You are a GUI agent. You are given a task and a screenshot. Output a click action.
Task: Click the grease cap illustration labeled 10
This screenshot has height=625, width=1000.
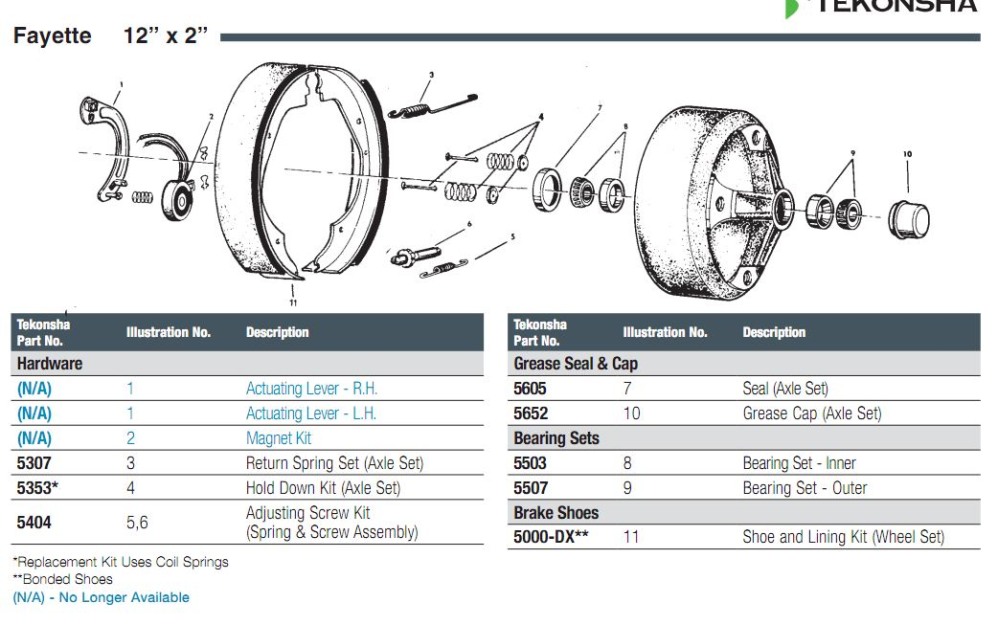(908, 219)
